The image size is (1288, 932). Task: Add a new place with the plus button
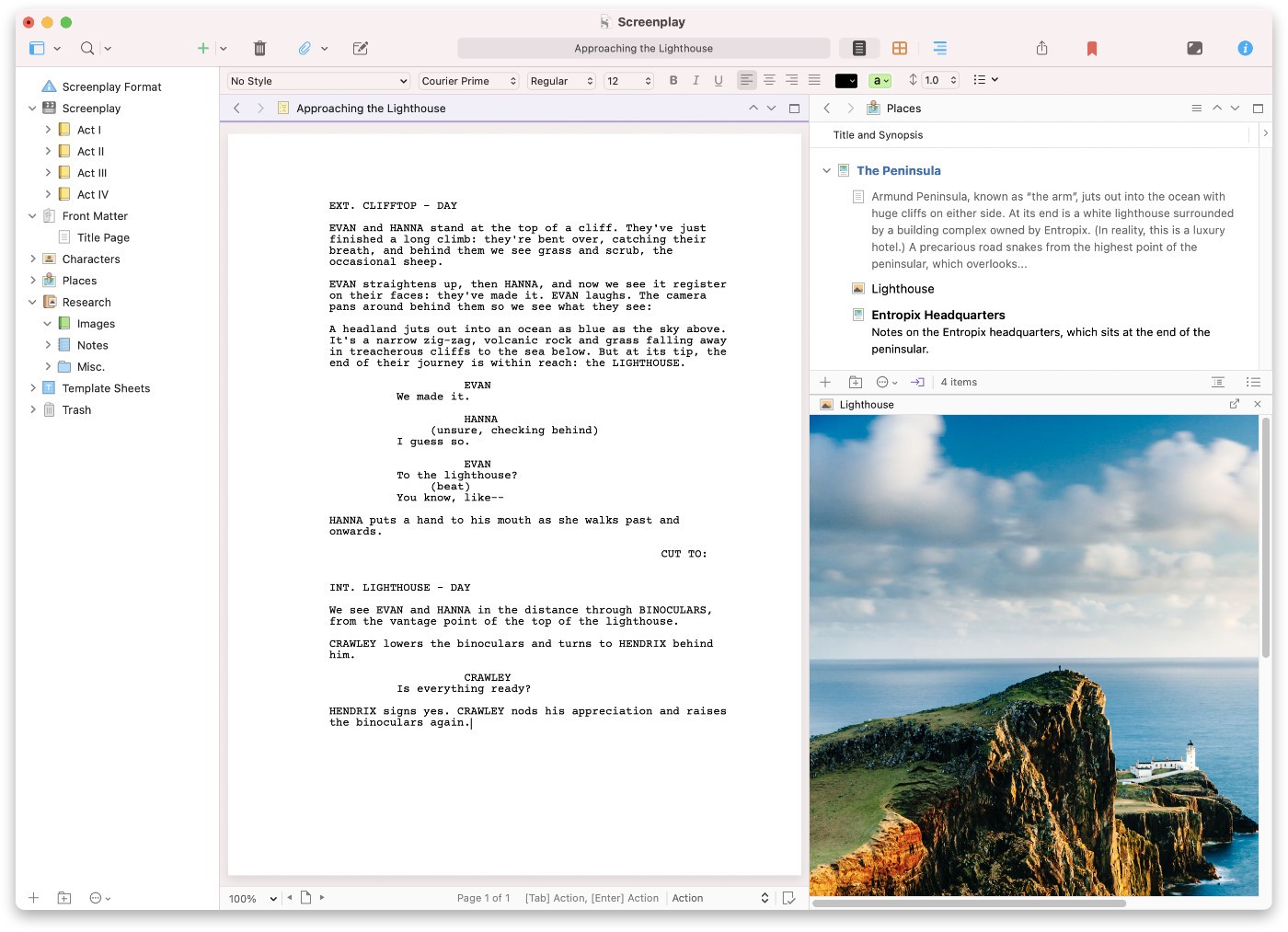825,381
